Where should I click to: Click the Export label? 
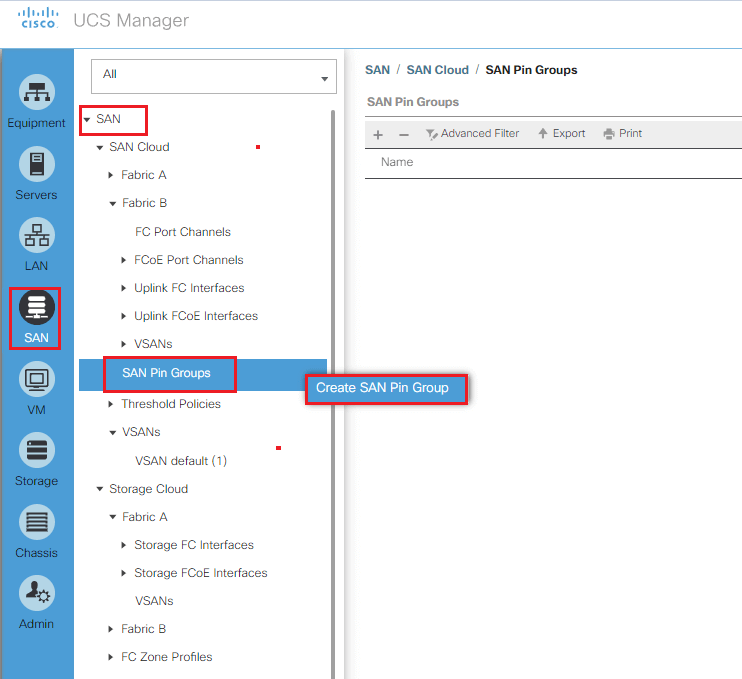click(569, 133)
